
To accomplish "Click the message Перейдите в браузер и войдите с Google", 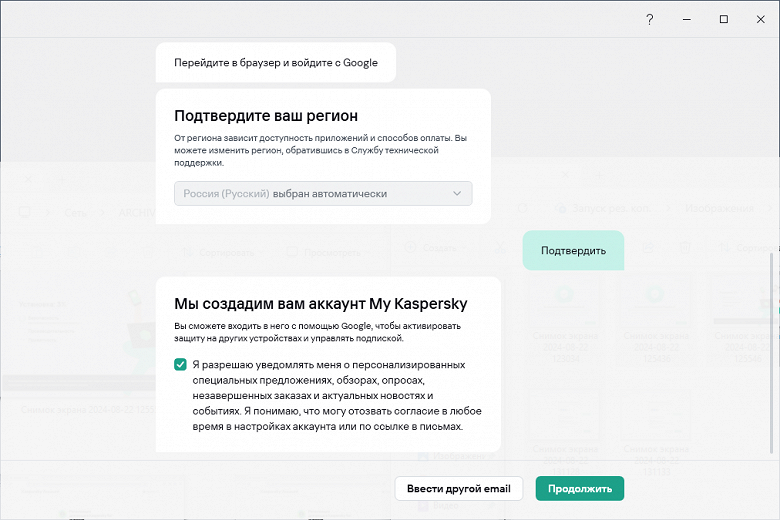I will click(276, 63).
